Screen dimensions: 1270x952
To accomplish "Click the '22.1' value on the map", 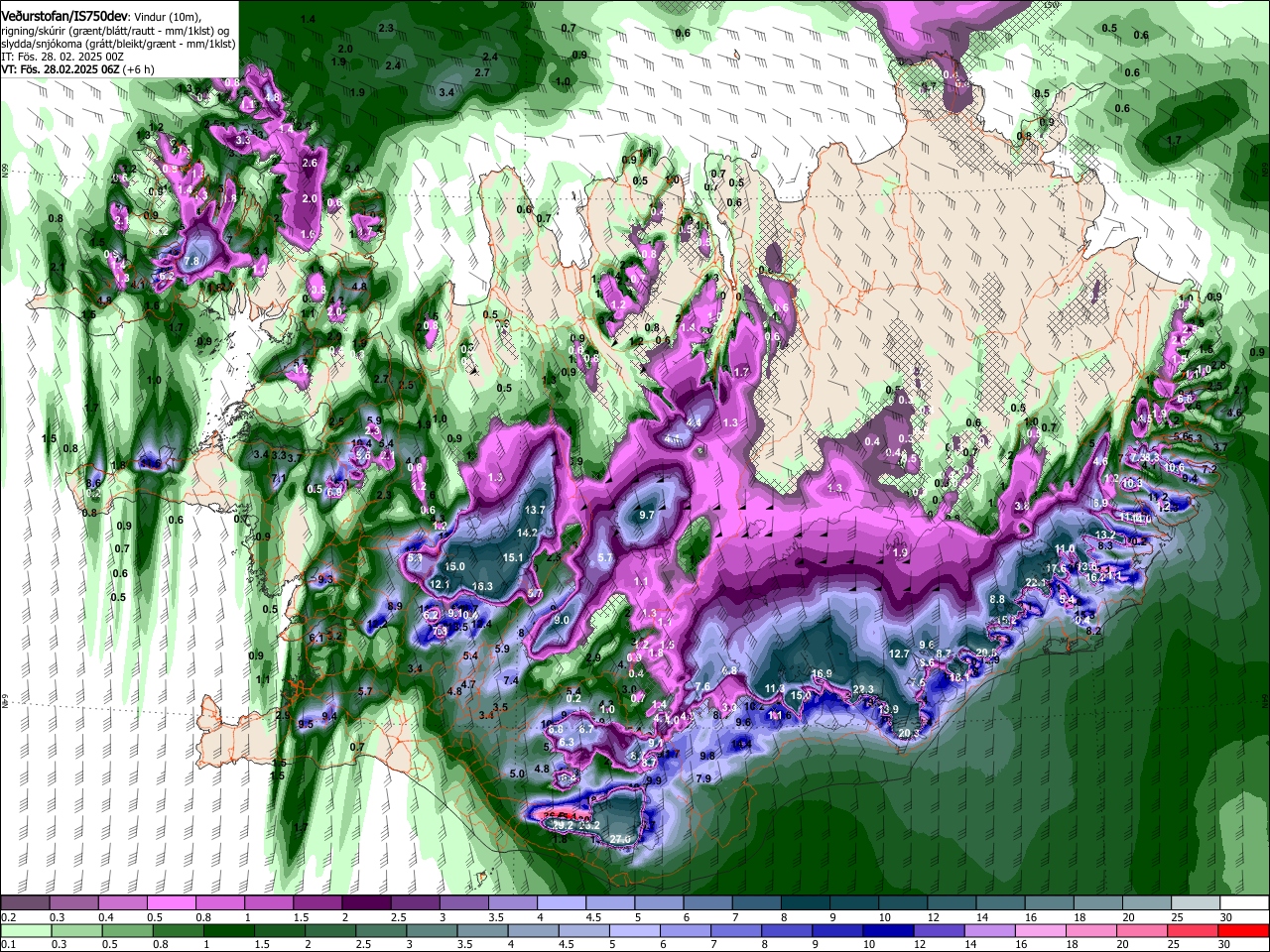I will (x=1036, y=583).
